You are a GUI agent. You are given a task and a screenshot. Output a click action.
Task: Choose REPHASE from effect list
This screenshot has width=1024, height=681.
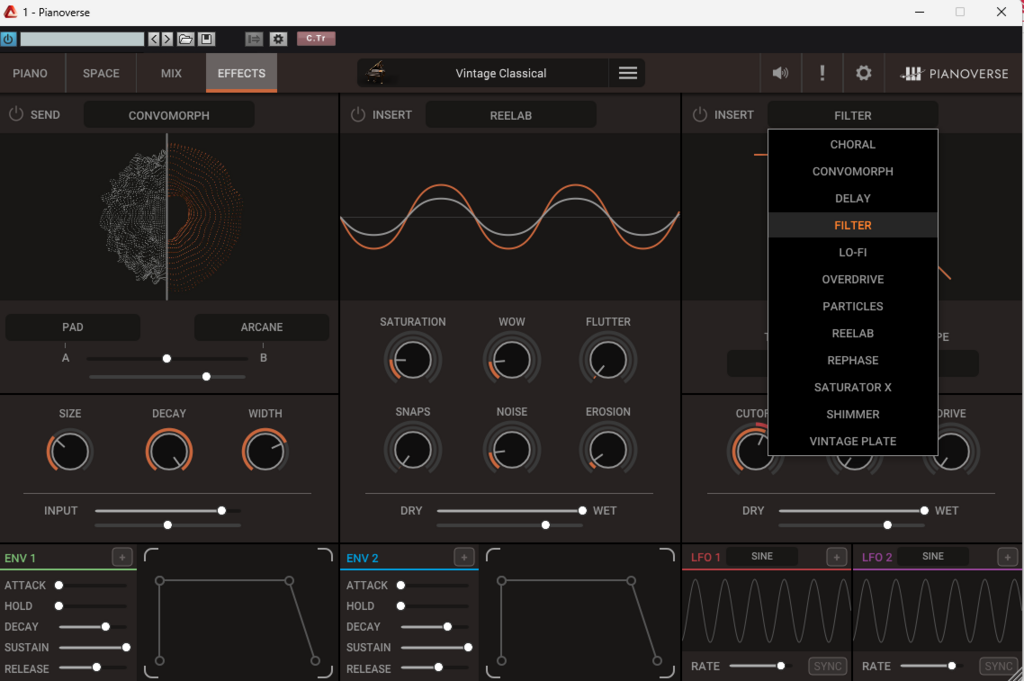point(853,360)
